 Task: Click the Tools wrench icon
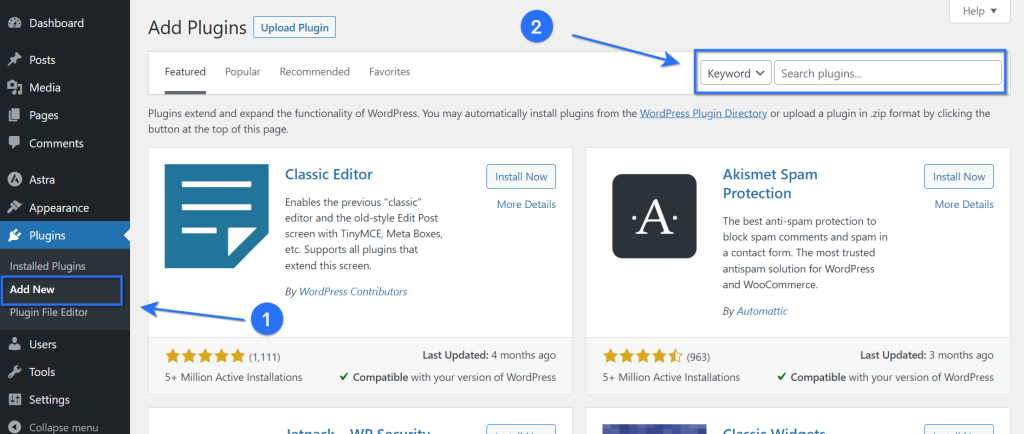[15, 372]
